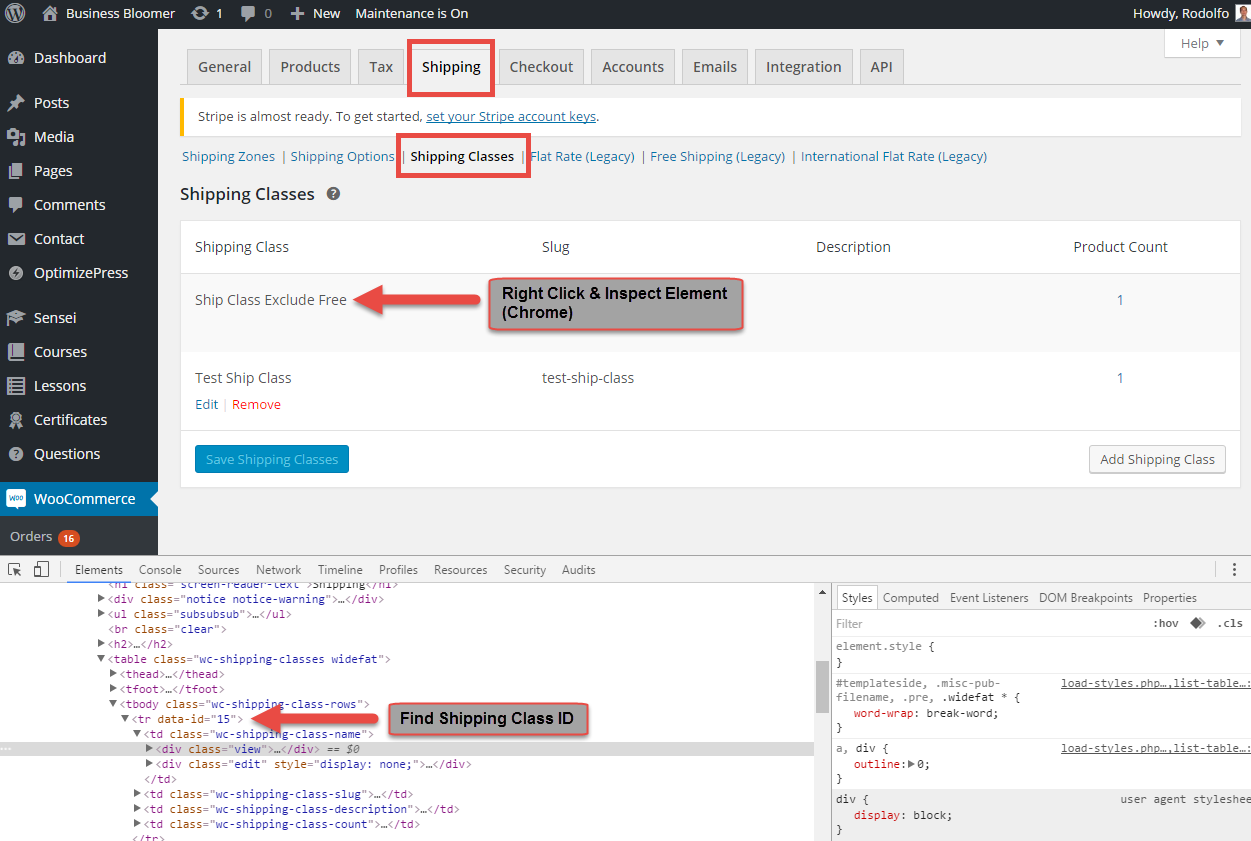This screenshot has width=1251, height=841.
Task: Go to Pages in sidebar
Action: (x=53, y=171)
